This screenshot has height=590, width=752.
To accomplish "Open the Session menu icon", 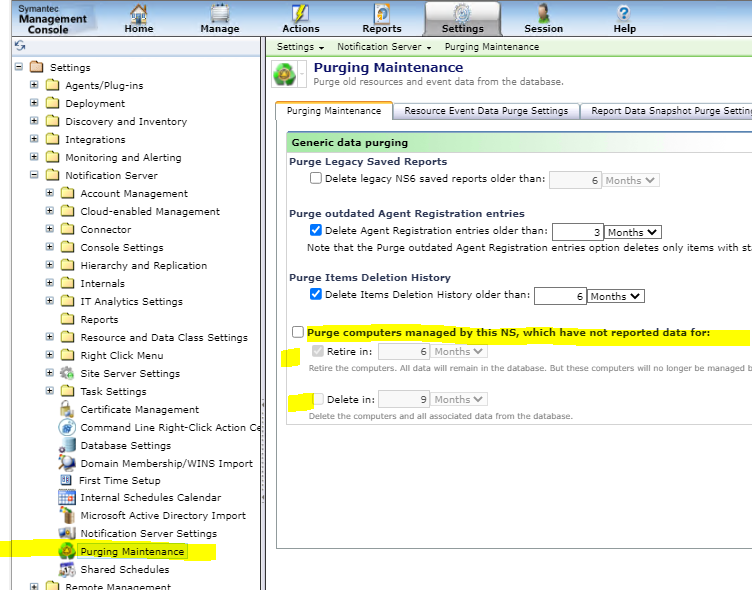I will 543,13.
